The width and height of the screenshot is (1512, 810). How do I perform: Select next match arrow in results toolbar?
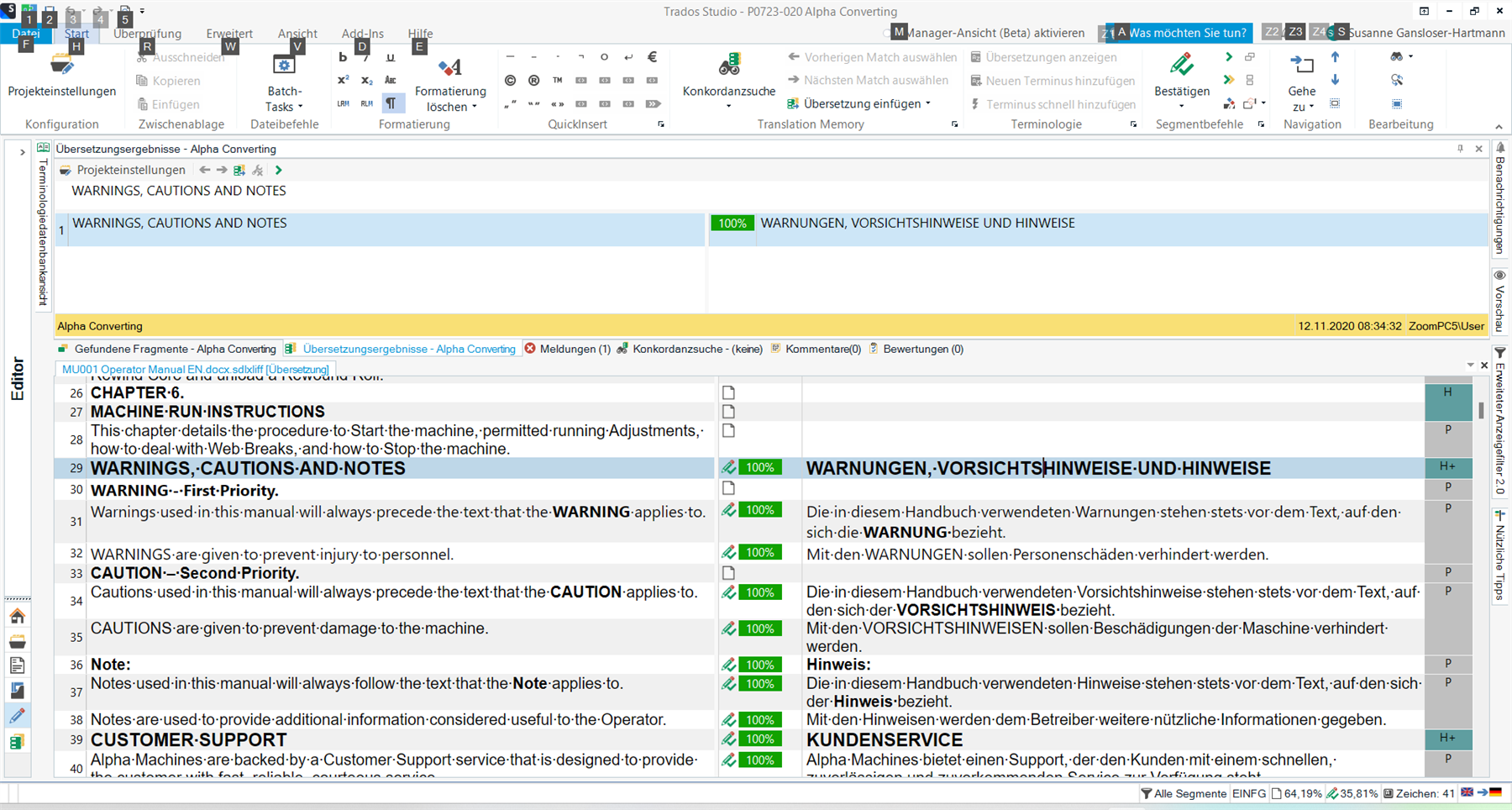pos(222,170)
